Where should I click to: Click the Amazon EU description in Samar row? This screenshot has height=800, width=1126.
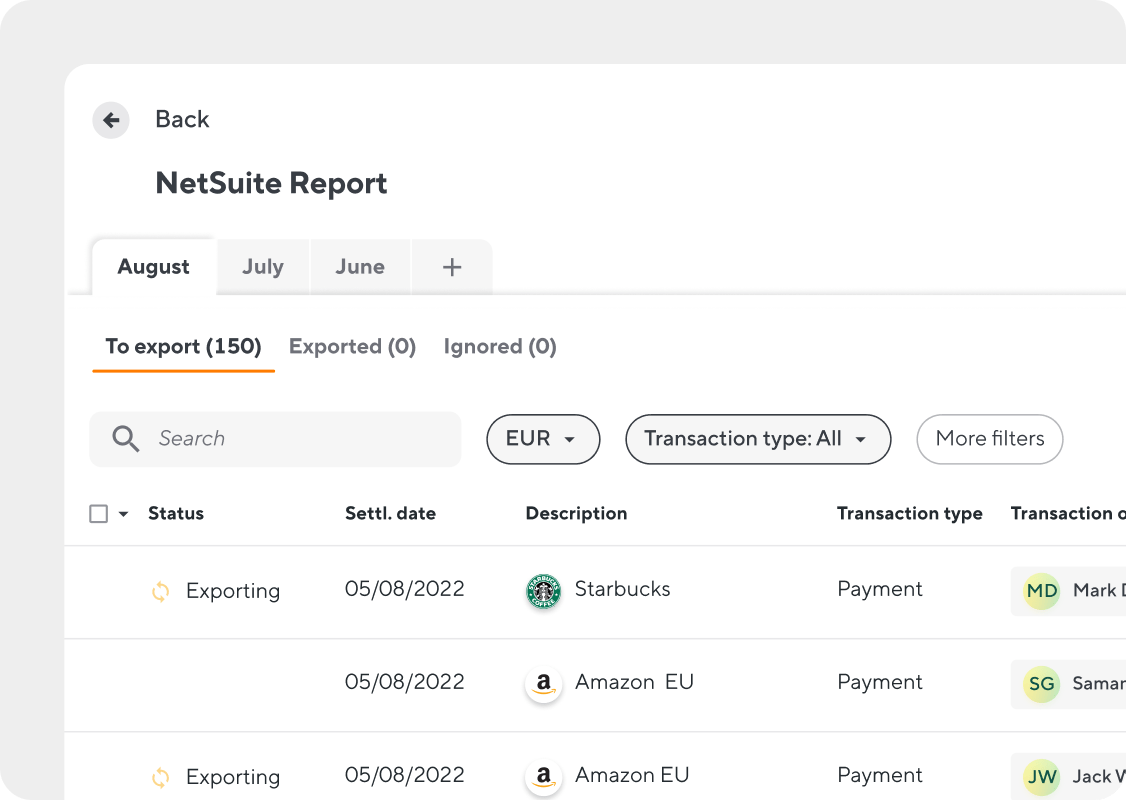[635, 682]
